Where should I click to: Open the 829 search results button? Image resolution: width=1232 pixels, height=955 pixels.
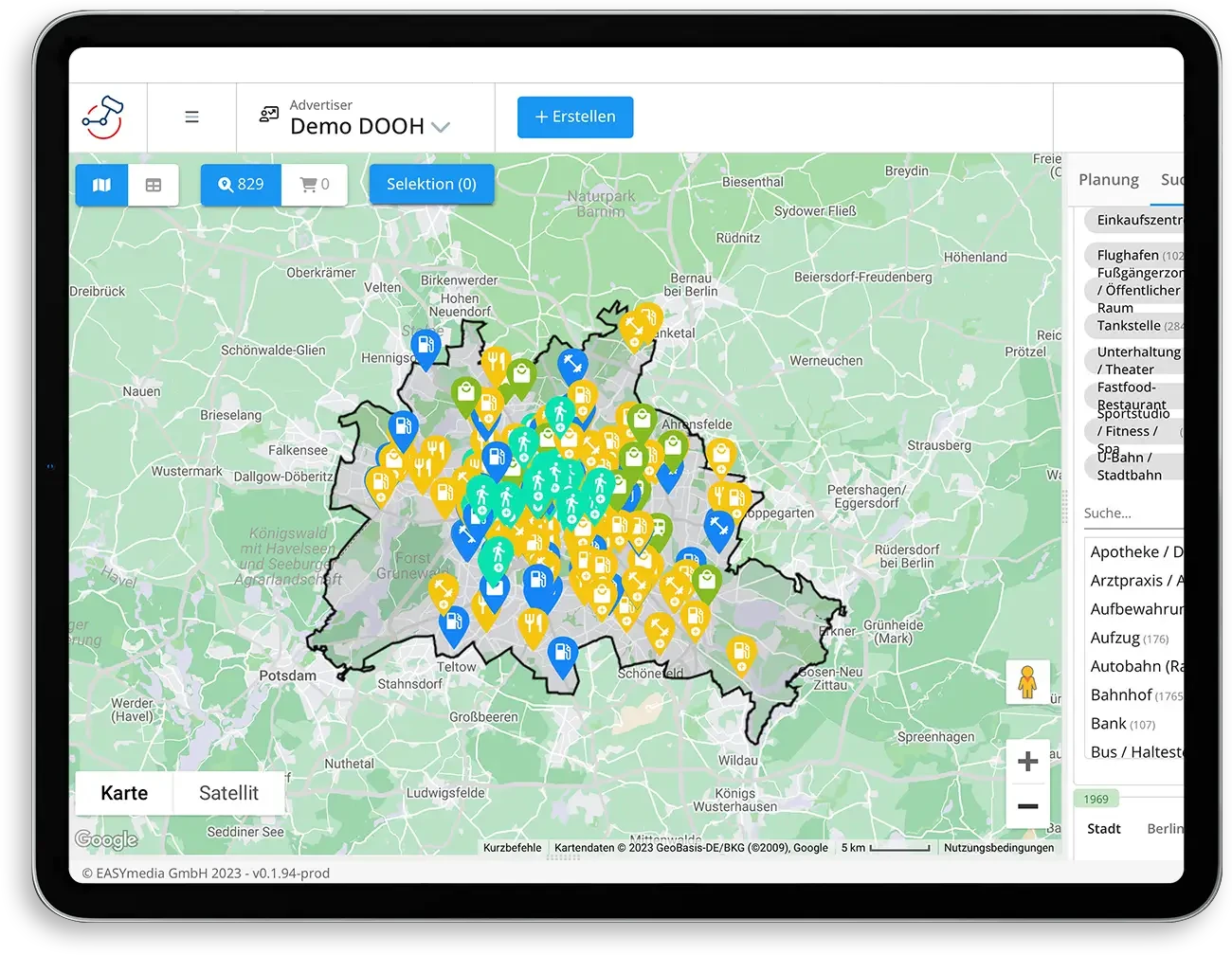[241, 185]
